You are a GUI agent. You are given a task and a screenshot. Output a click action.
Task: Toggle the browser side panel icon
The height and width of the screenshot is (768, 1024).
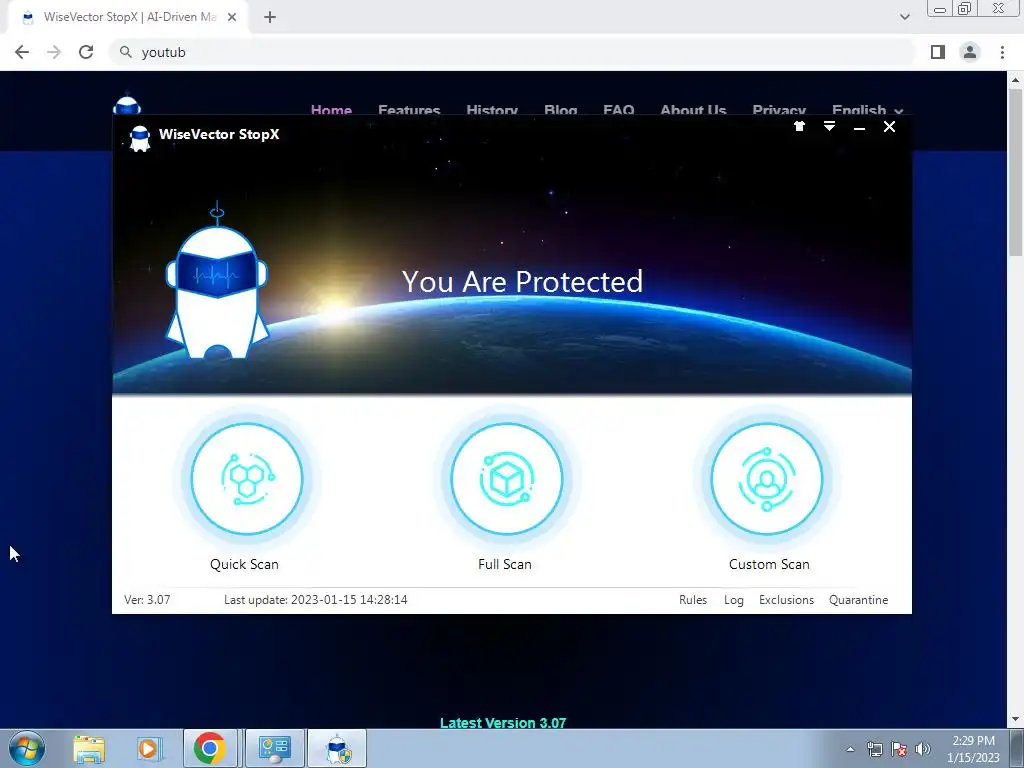pos(938,52)
